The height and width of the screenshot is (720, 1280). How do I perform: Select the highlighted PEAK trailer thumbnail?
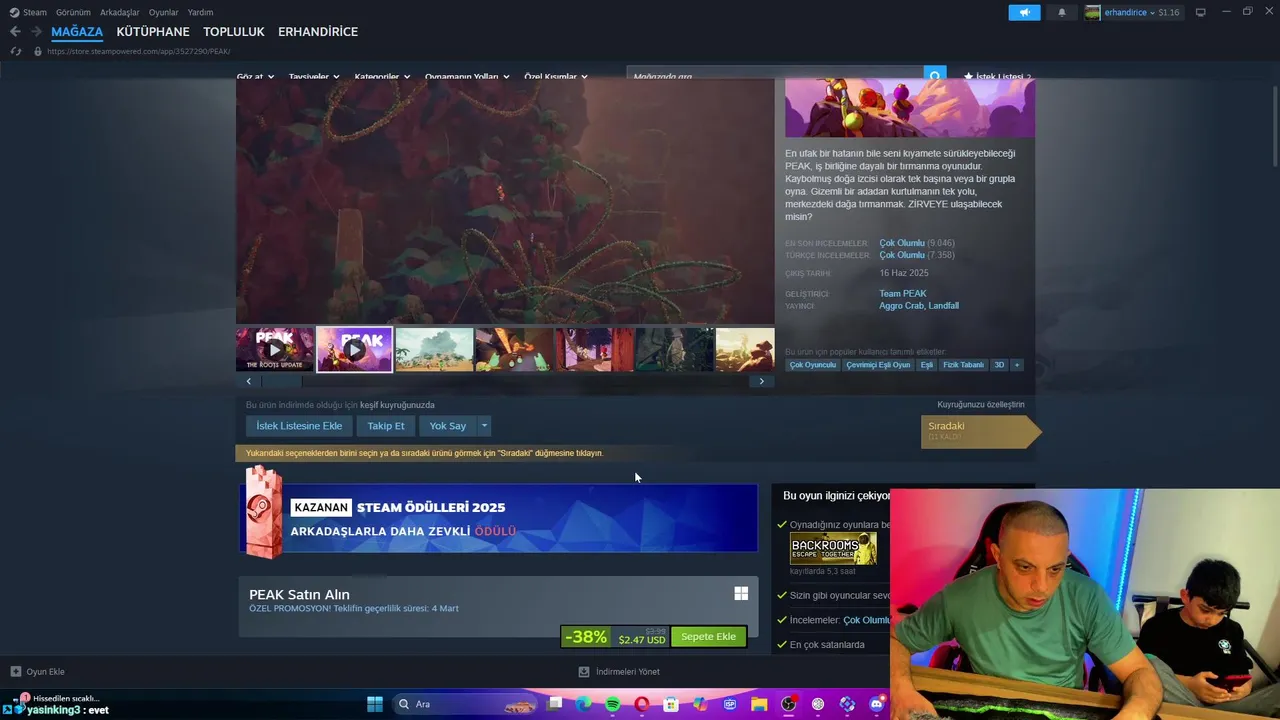coord(355,350)
